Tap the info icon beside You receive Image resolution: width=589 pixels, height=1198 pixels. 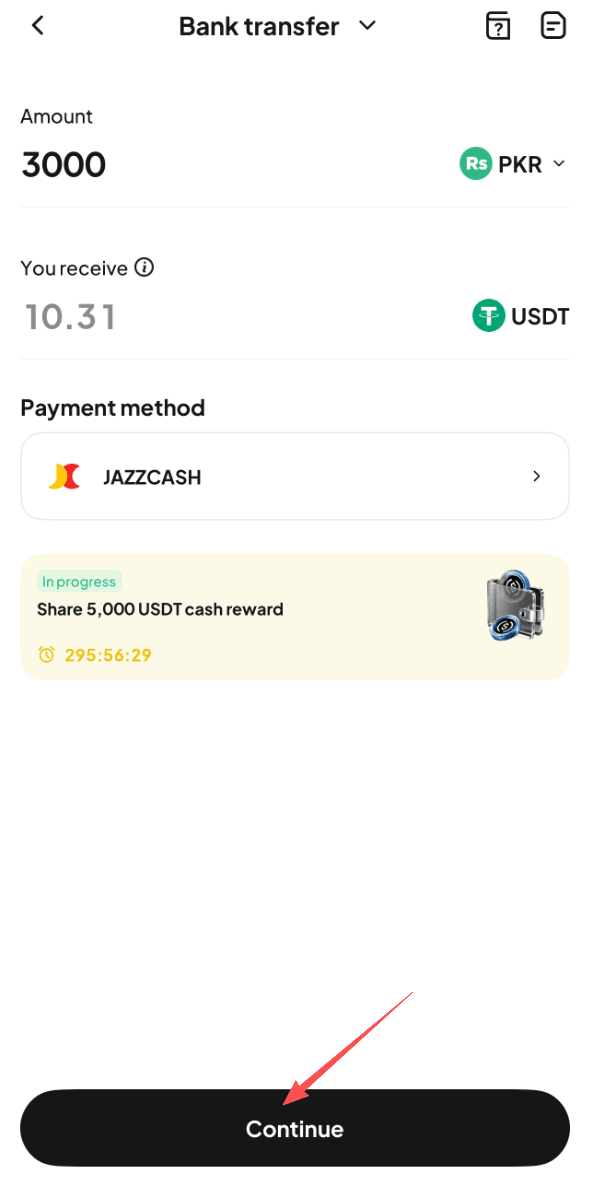[x=144, y=267]
